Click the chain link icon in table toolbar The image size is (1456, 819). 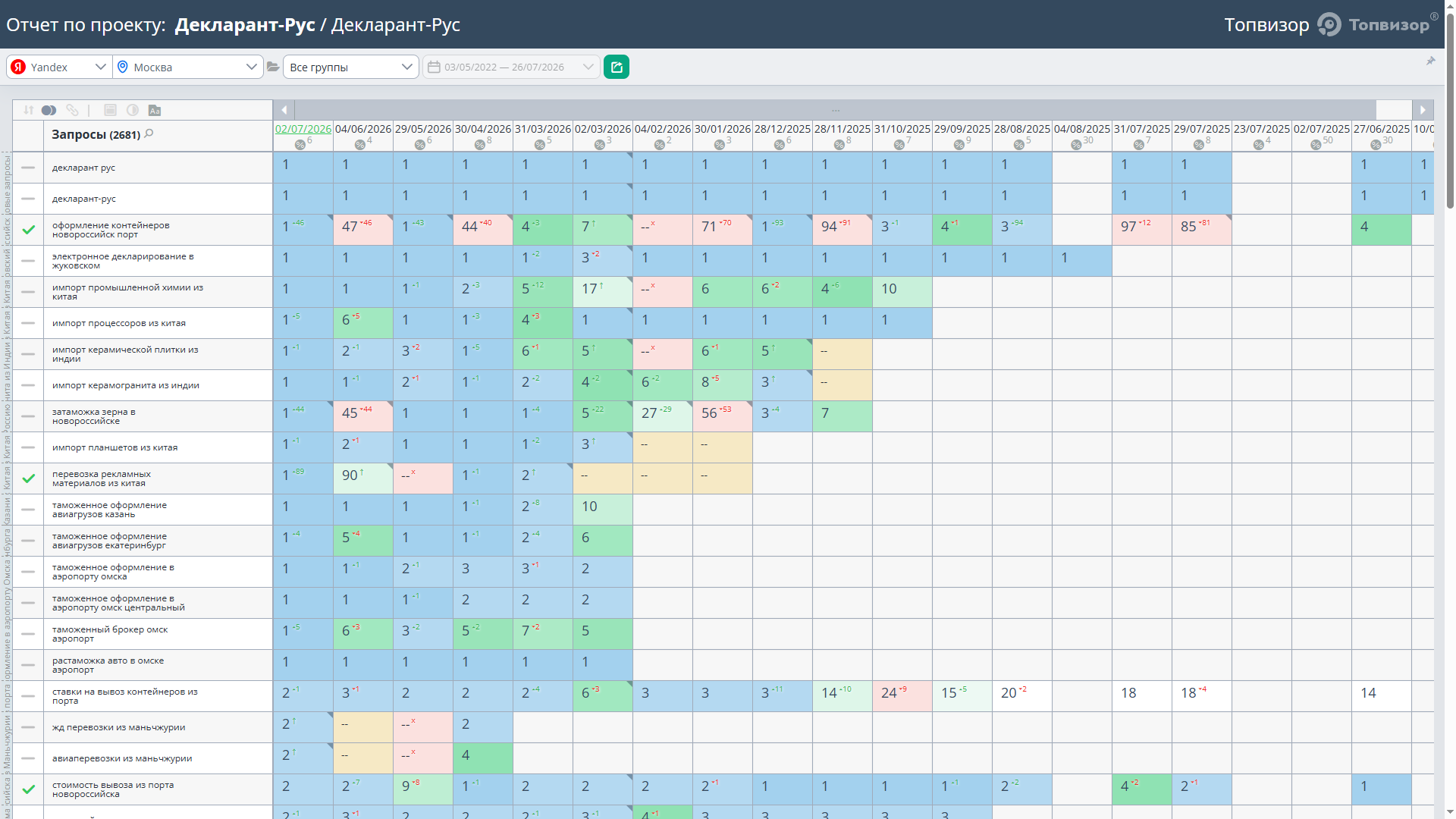pyautogui.click(x=72, y=110)
